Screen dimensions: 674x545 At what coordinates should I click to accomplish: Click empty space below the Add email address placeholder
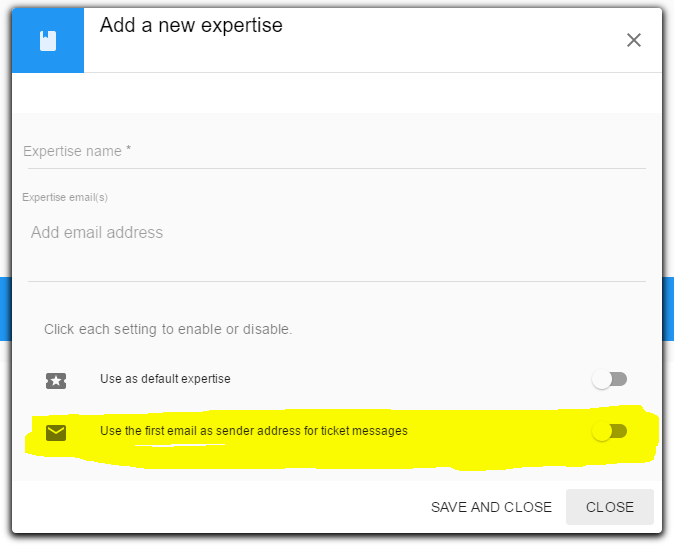[x=337, y=263]
